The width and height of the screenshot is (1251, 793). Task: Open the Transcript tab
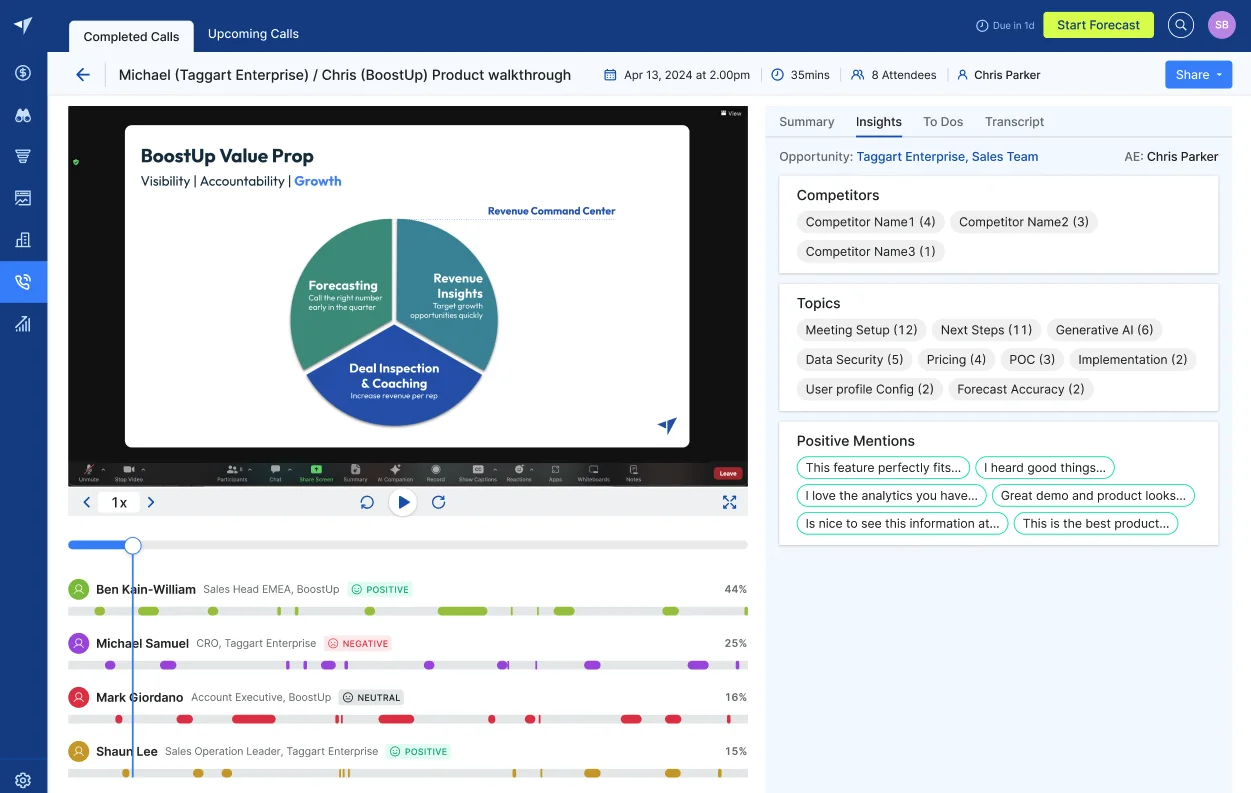tap(1014, 122)
